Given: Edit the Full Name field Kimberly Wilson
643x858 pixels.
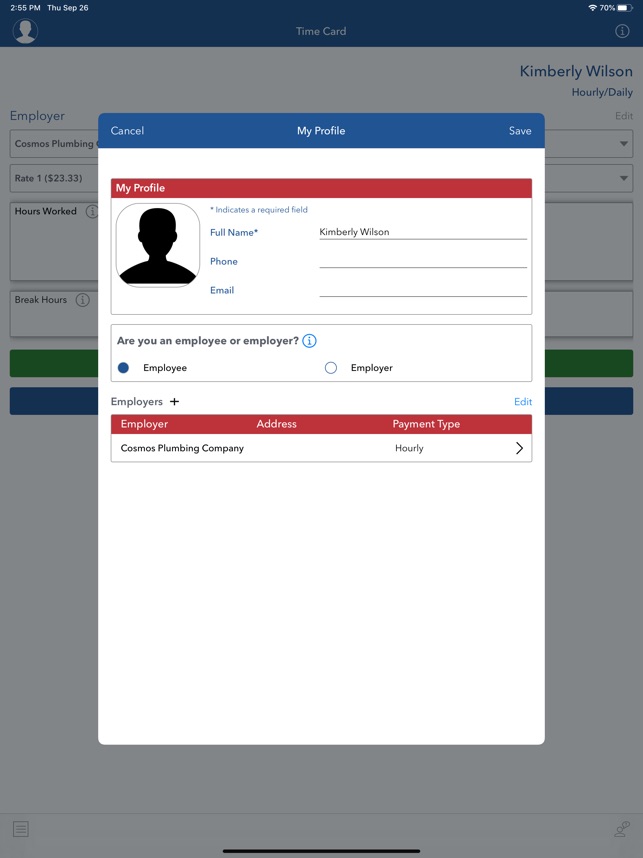Looking at the screenshot, I should [x=422, y=232].
